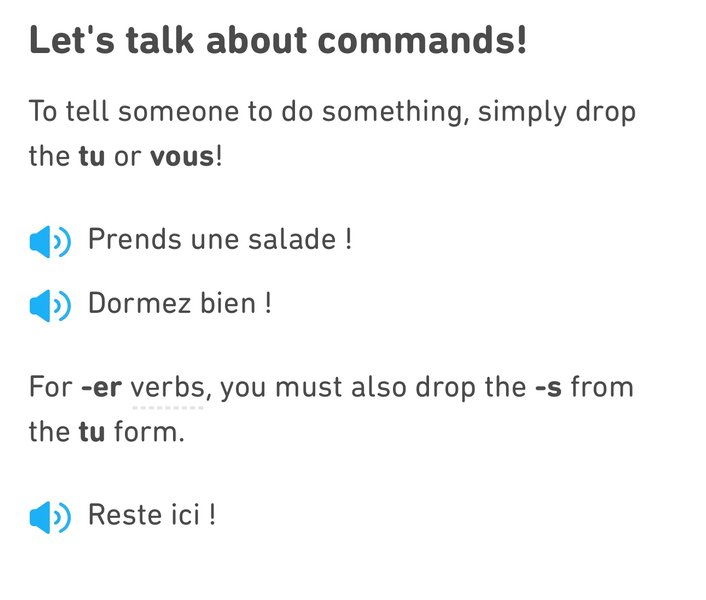Play audio for "Reste ici !"
Image resolution: width=706 pixels, height=600 pixels.
tap(50, 517)
